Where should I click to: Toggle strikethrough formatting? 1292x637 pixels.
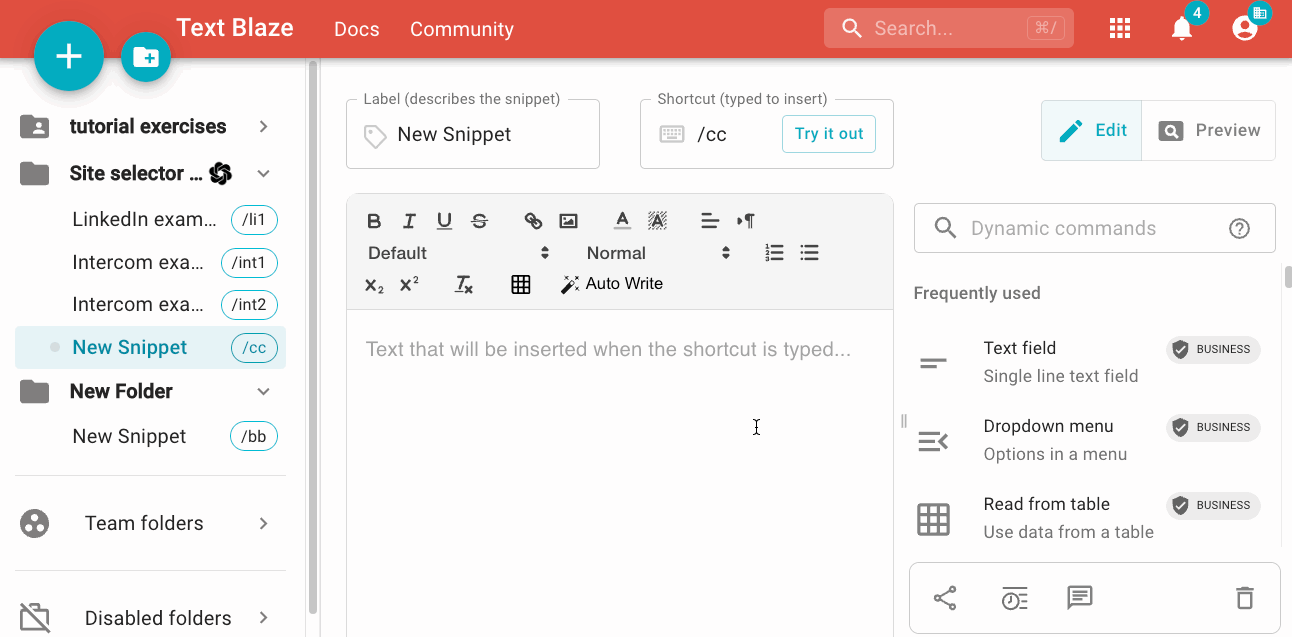tap(480, 221)
